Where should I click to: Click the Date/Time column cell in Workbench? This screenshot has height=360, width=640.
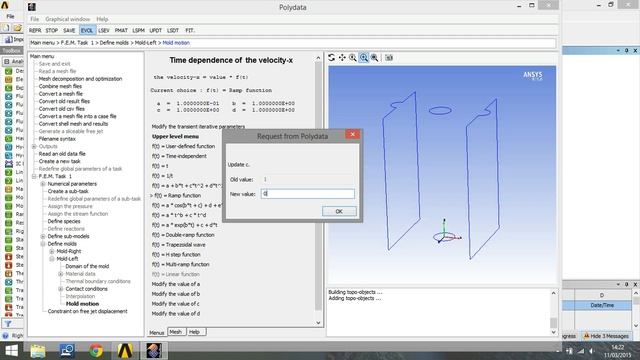pos(602,305)
